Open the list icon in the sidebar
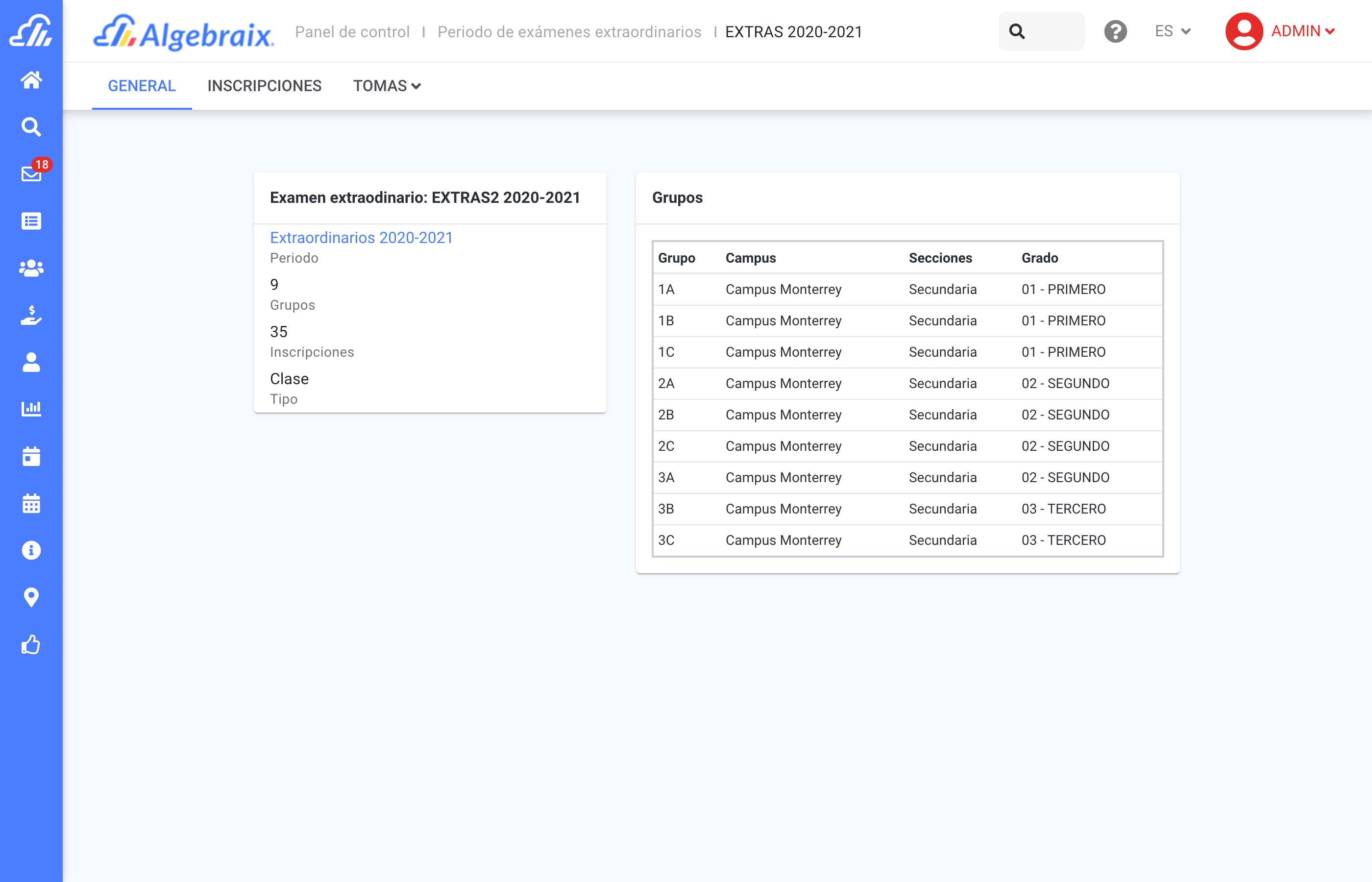 [x=31, y=221]
